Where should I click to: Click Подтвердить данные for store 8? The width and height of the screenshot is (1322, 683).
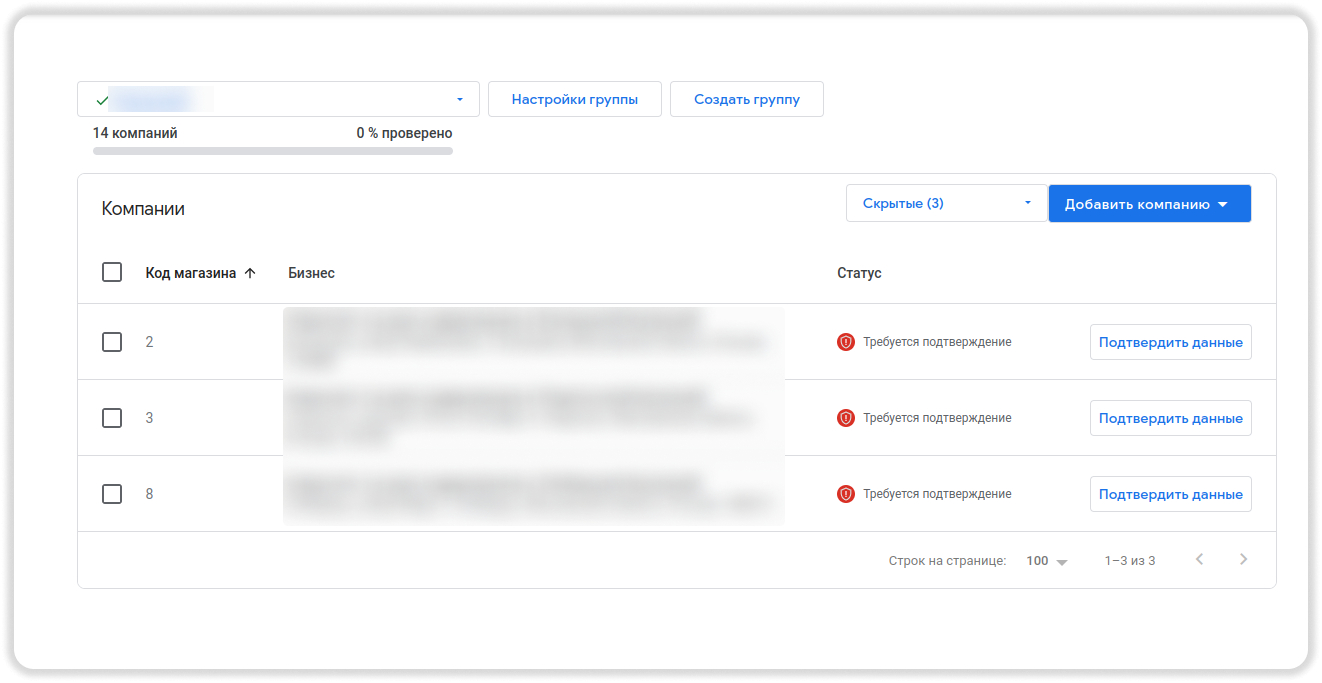coord(1170,494)
